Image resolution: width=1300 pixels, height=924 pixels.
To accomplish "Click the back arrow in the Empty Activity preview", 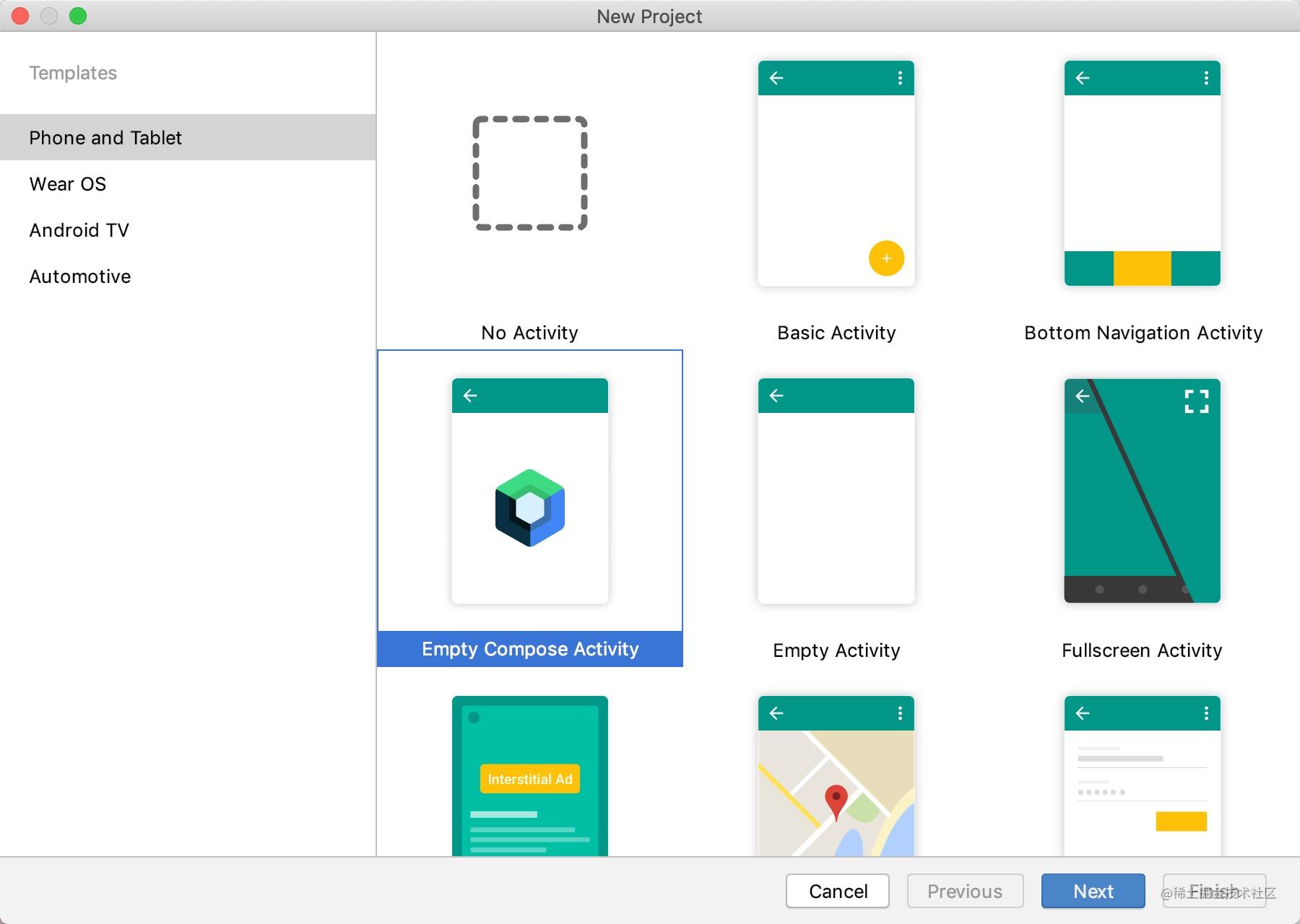I will tap(776, 395).
